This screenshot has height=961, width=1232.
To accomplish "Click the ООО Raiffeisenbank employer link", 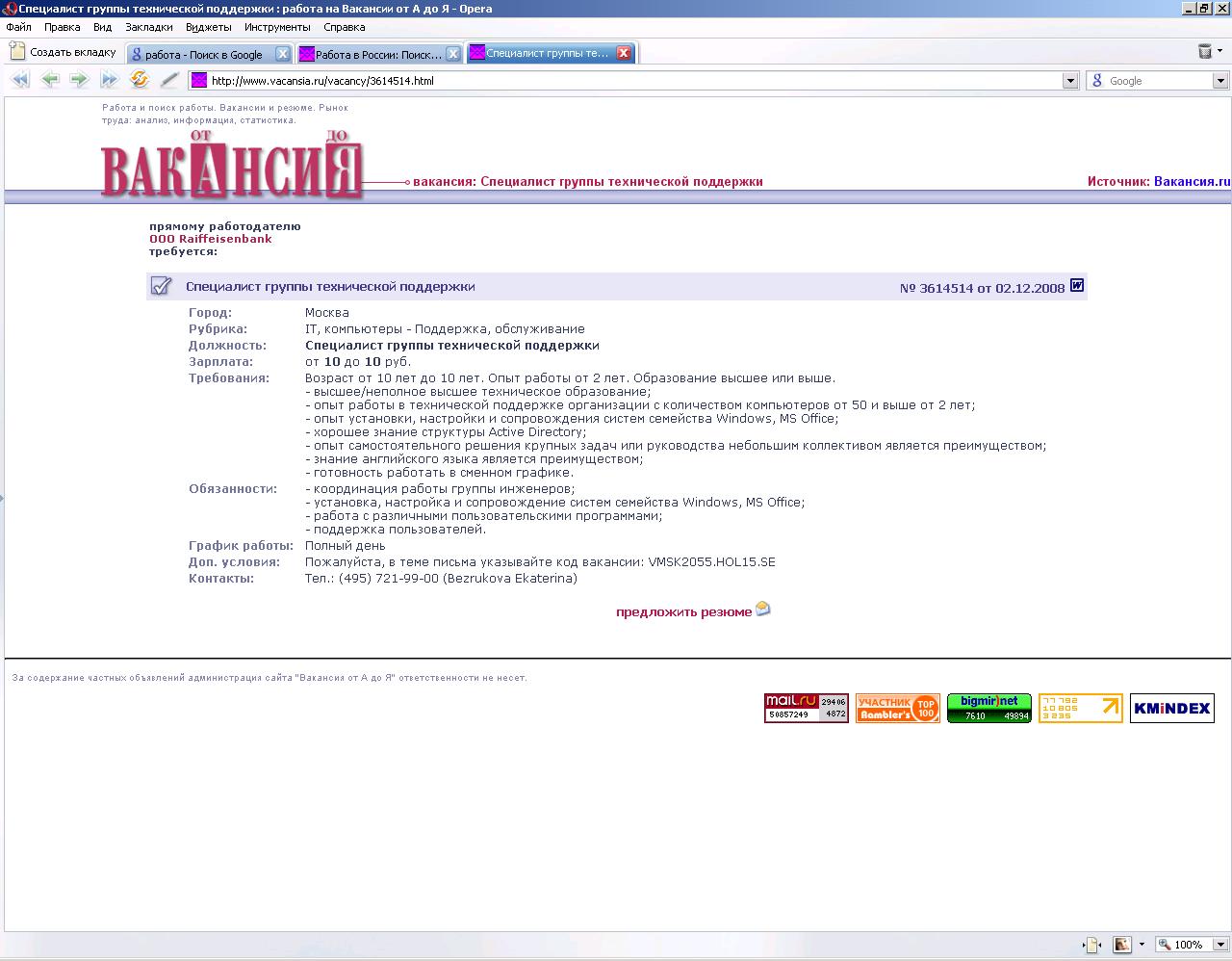I will point(210,239).
